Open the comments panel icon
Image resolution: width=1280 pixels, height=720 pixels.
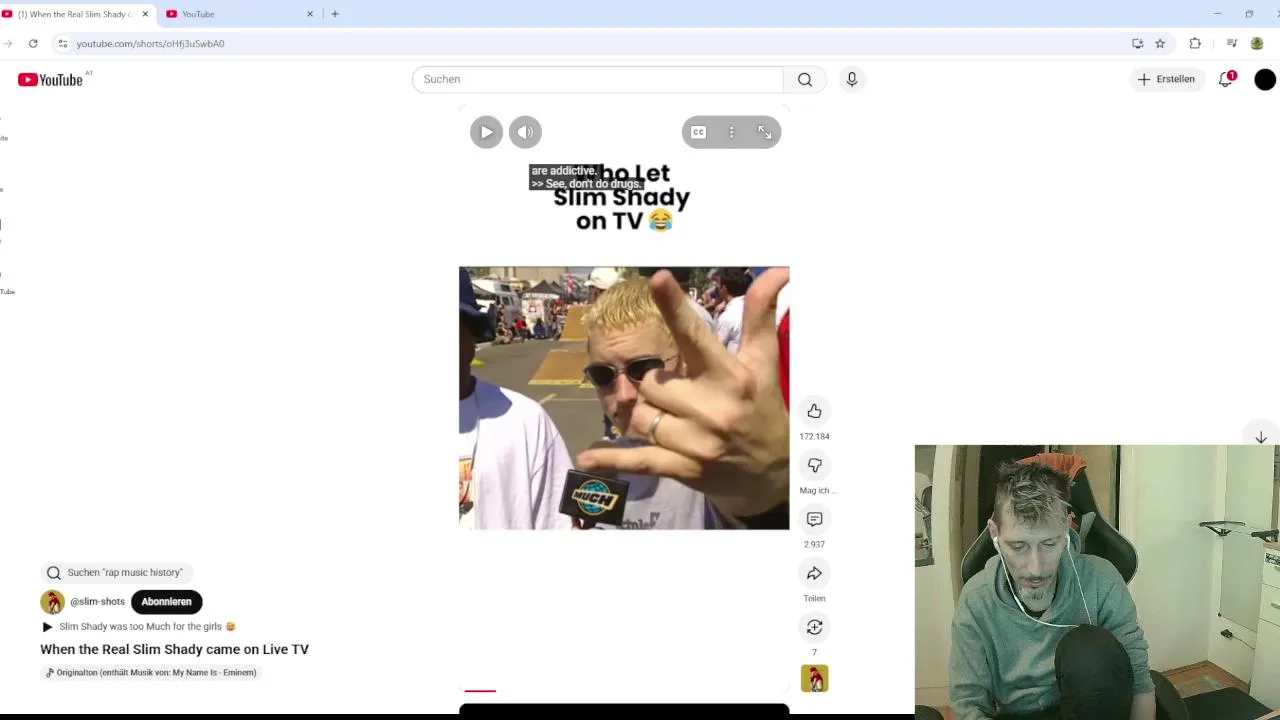click(x=814, y=519)
